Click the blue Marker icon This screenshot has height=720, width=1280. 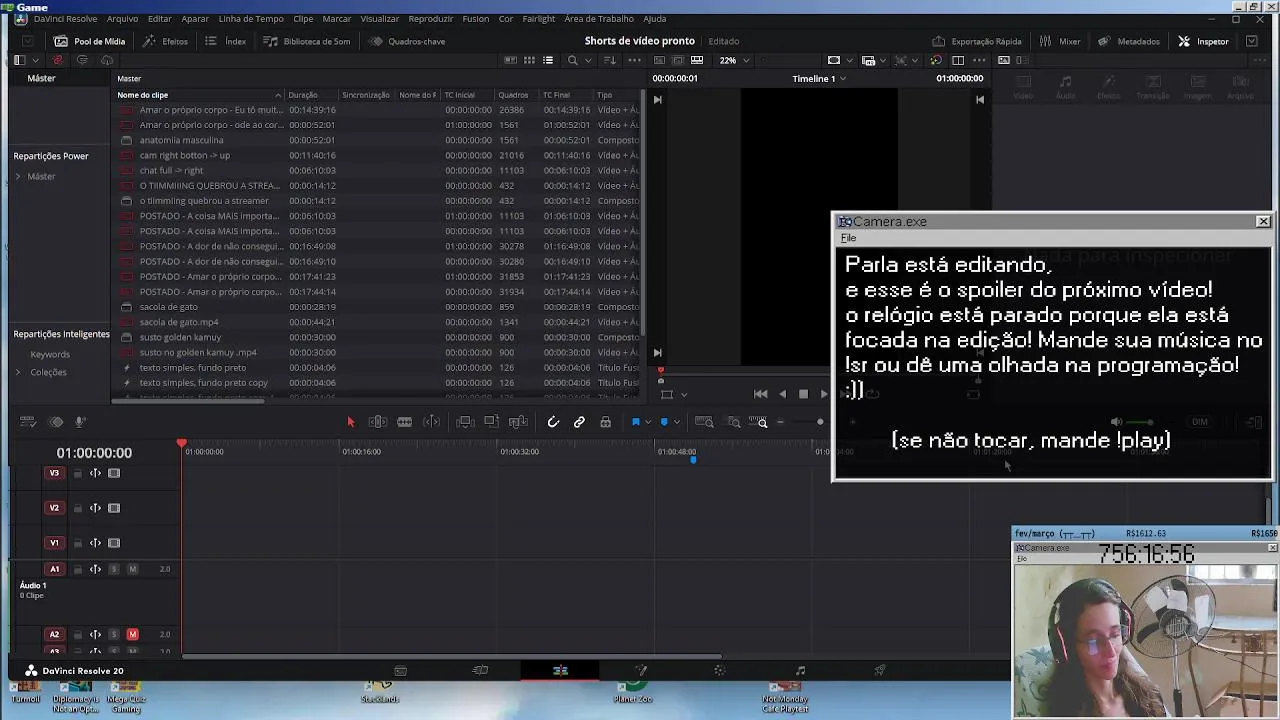[664, 422]
